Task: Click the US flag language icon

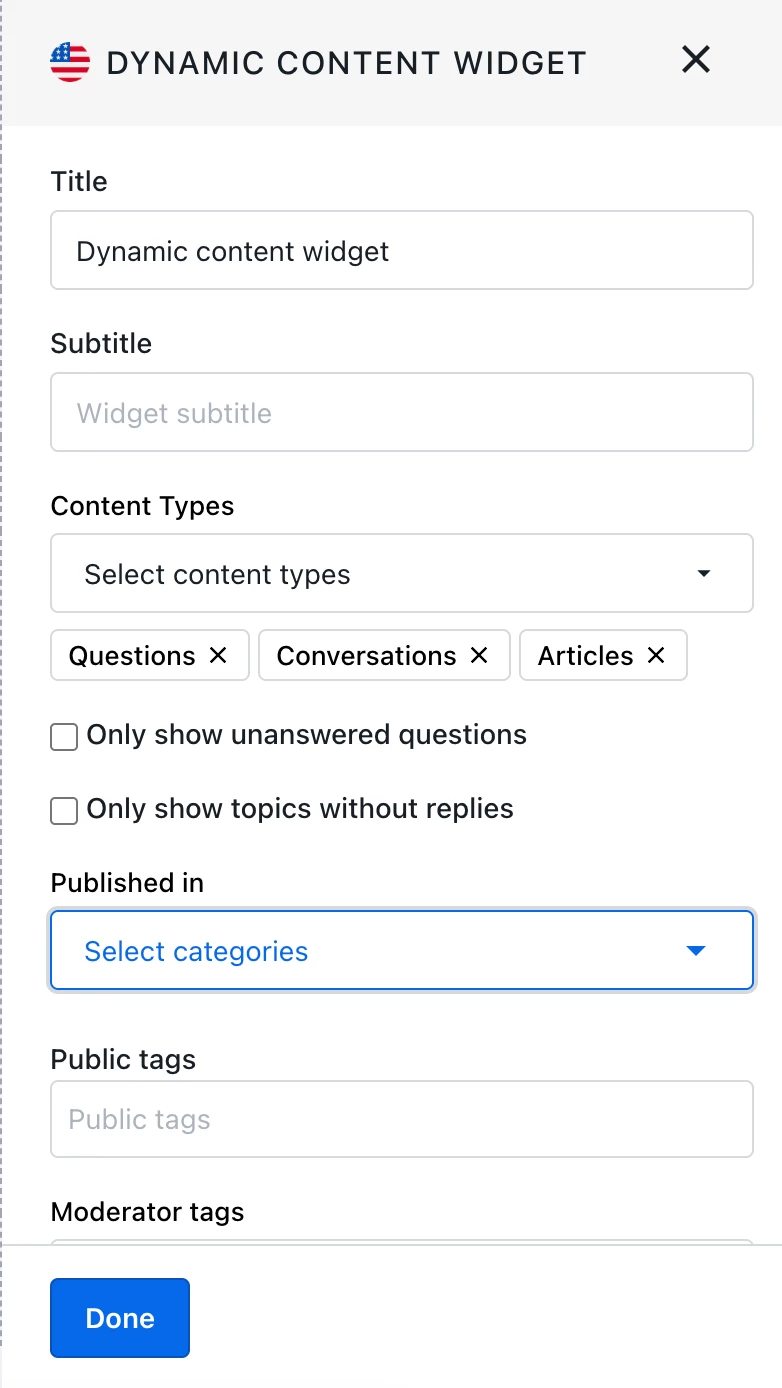Action: click(x=70, y=62)
